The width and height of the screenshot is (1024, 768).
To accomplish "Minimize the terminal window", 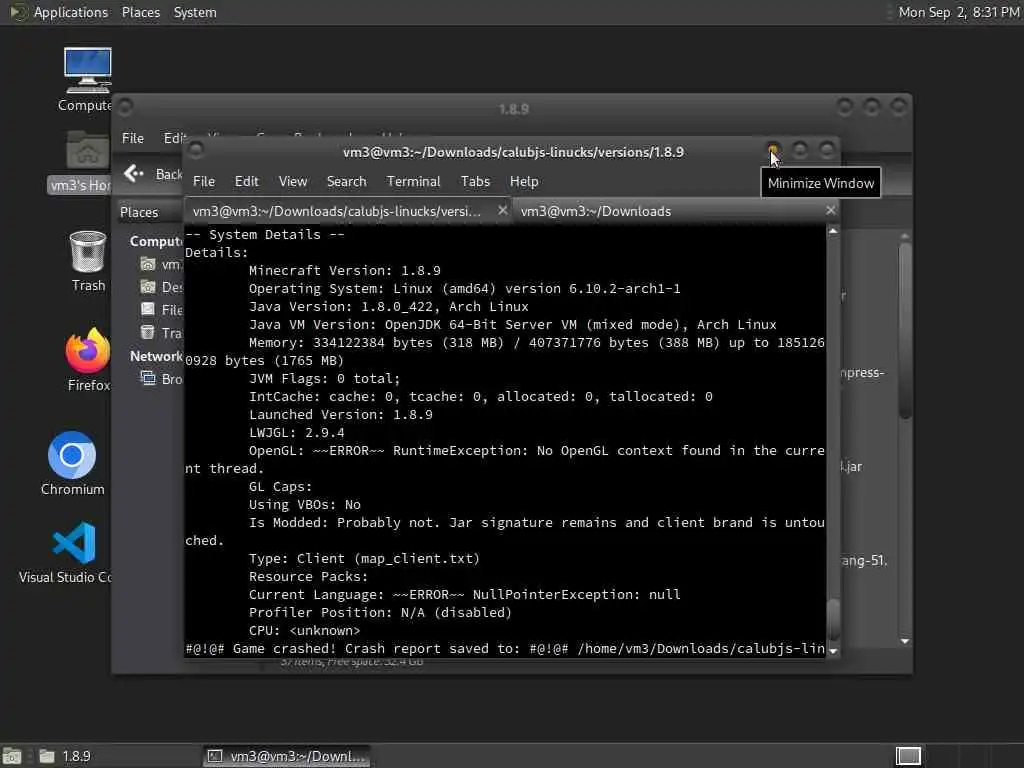I will tap(773, 150).
